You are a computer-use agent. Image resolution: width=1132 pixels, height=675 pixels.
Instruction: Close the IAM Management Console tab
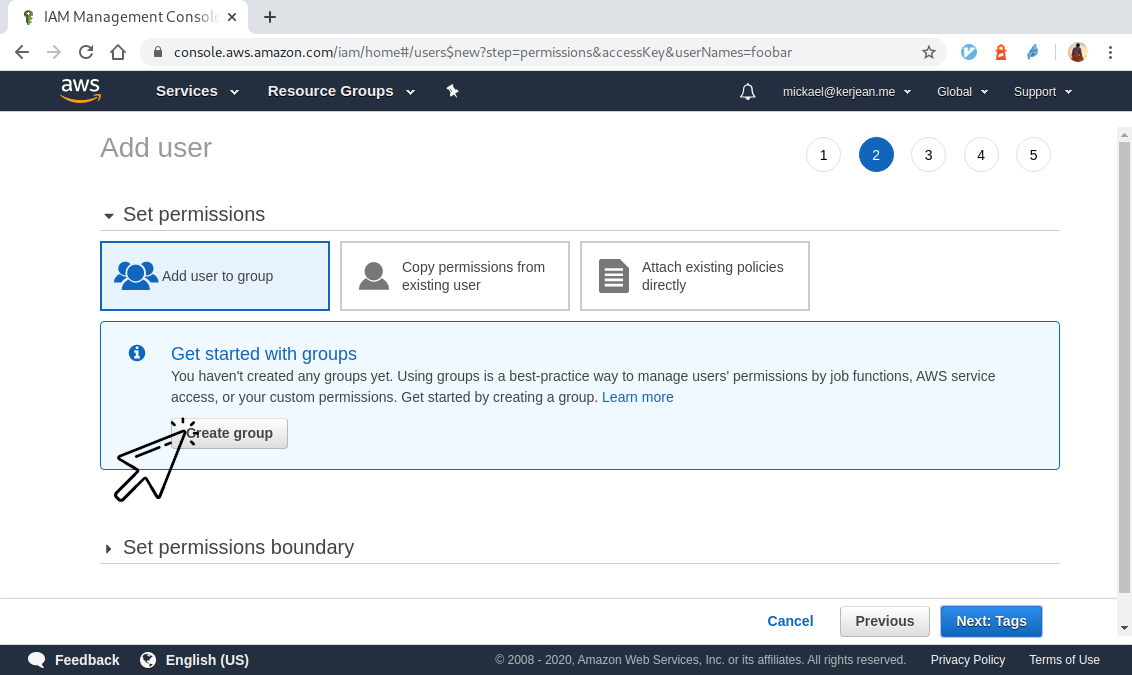point(232,17)
